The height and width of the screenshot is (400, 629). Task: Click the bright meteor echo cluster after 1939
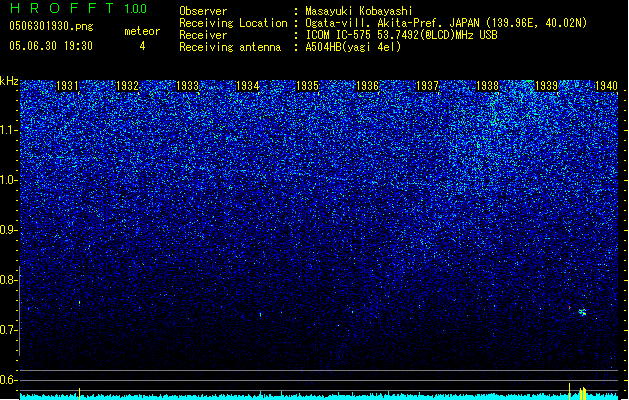582,312
